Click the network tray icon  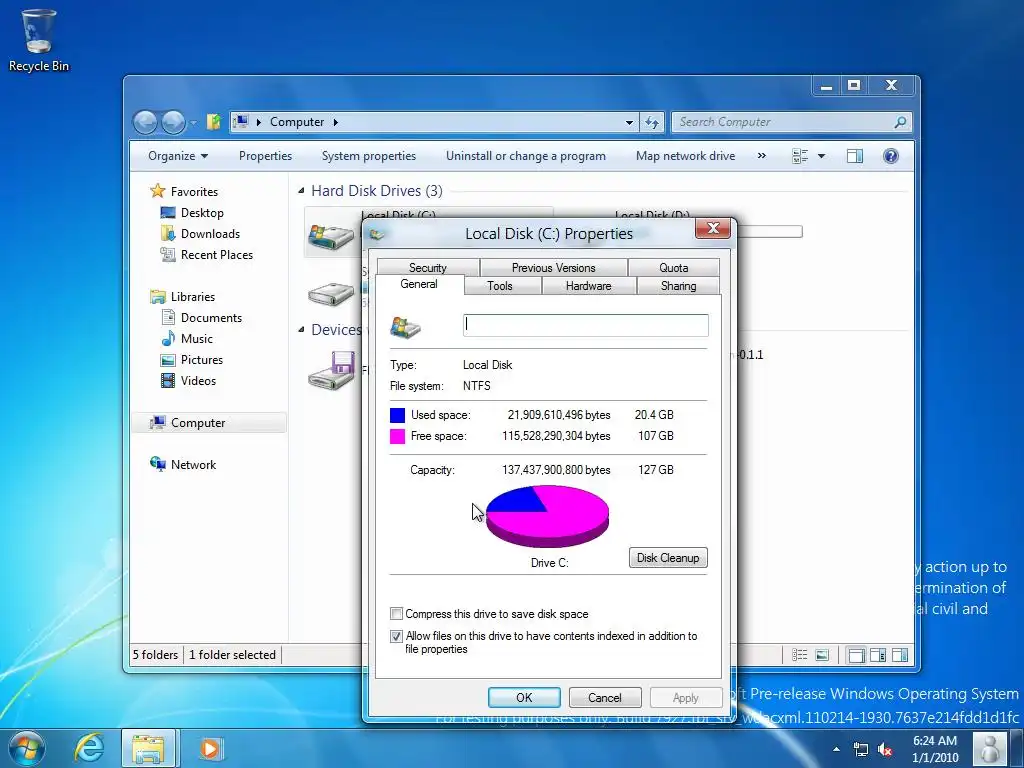861,749
